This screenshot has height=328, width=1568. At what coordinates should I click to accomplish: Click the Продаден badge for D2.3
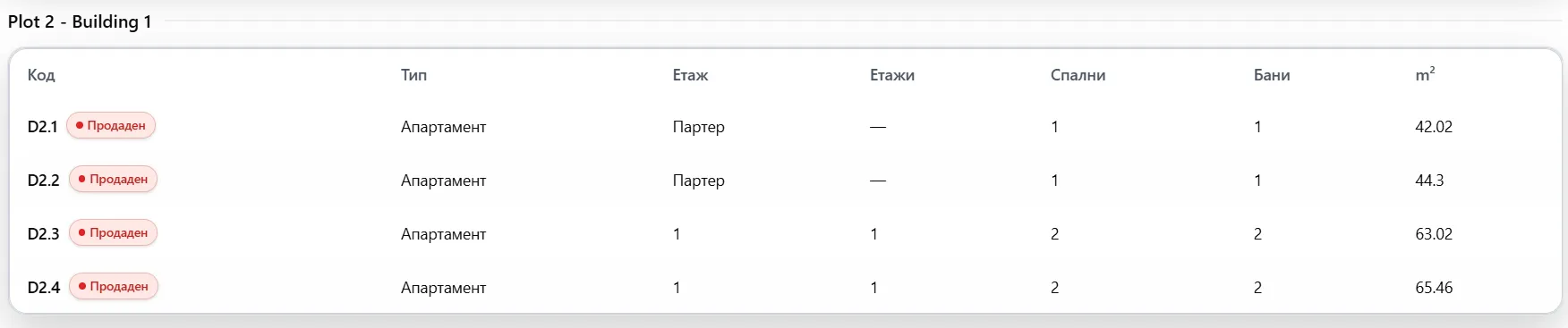pos(113,232)
